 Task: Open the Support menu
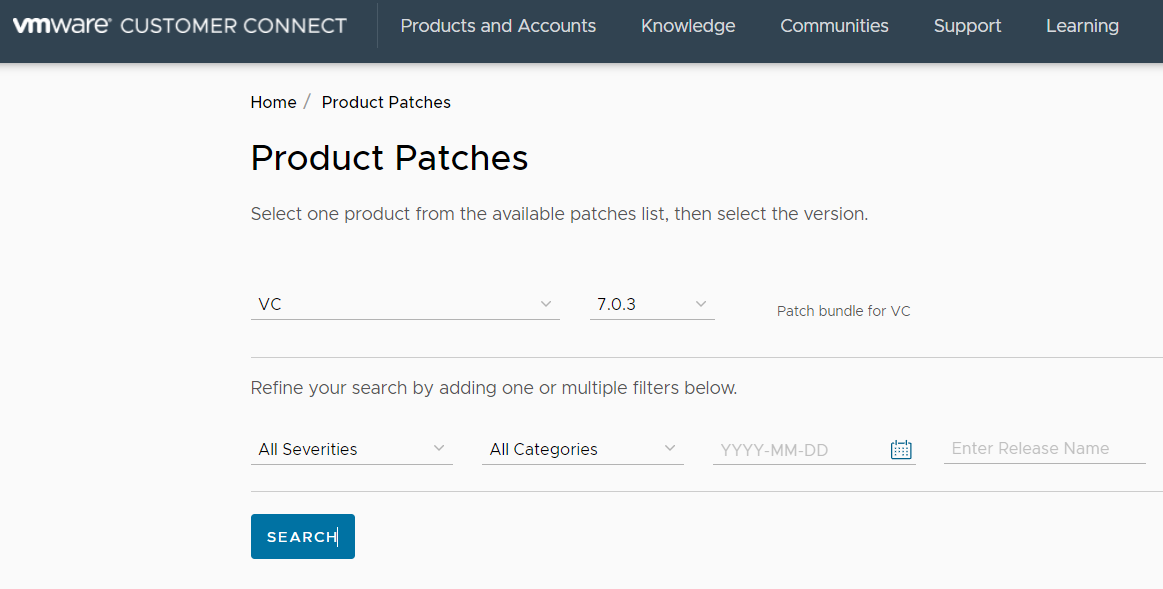pyautogui.click(x=967, y=26)
